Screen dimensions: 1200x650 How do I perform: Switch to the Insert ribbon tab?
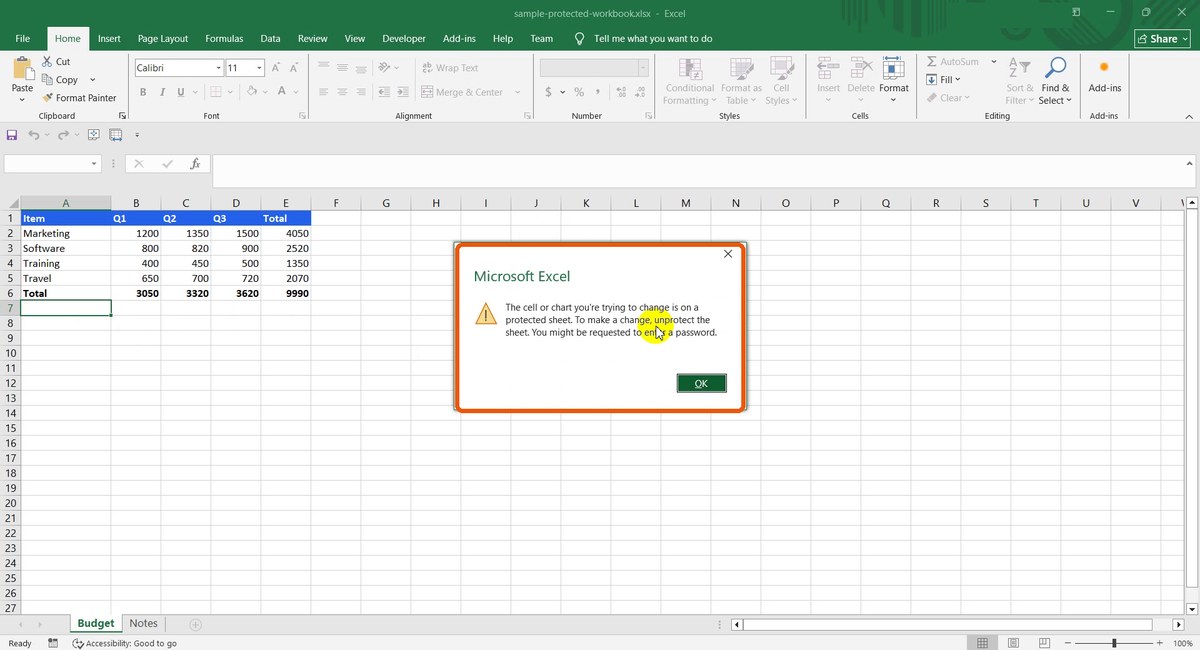coord(109,39)
